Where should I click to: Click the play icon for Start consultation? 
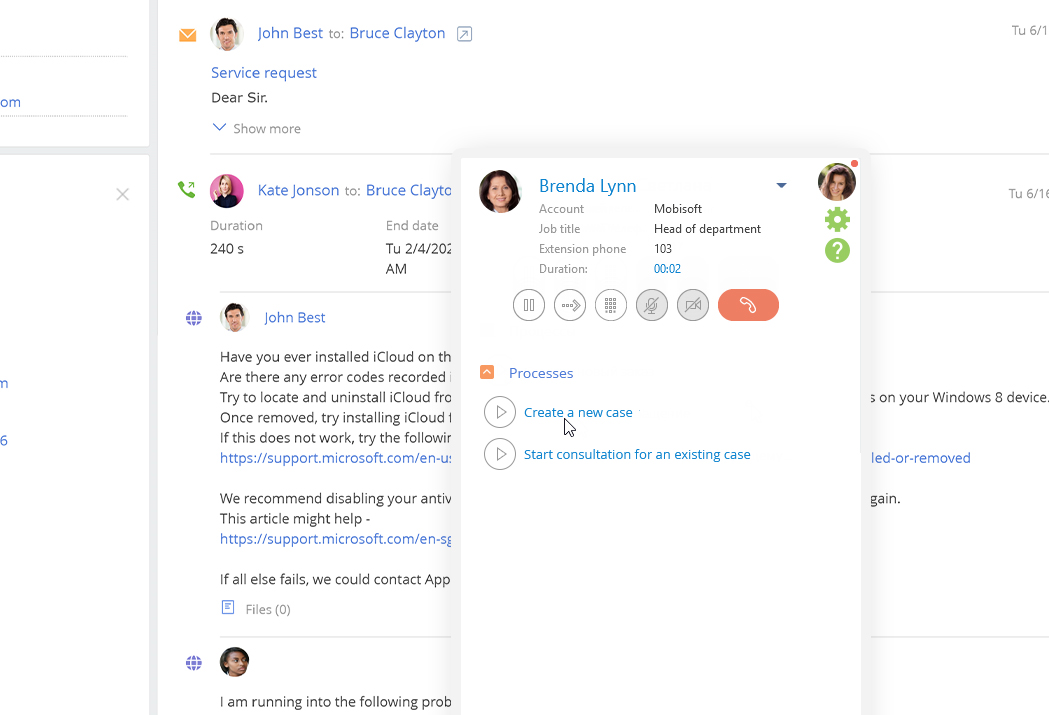pyautogui.click(x=500, y=454)
